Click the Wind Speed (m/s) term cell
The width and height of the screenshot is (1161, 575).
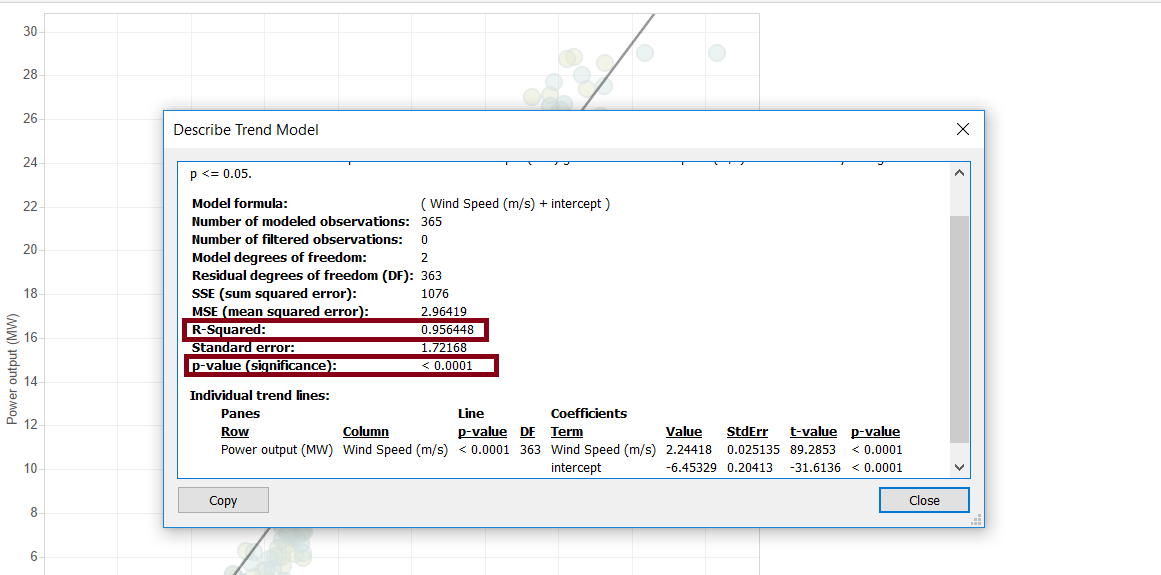[603, 450]
